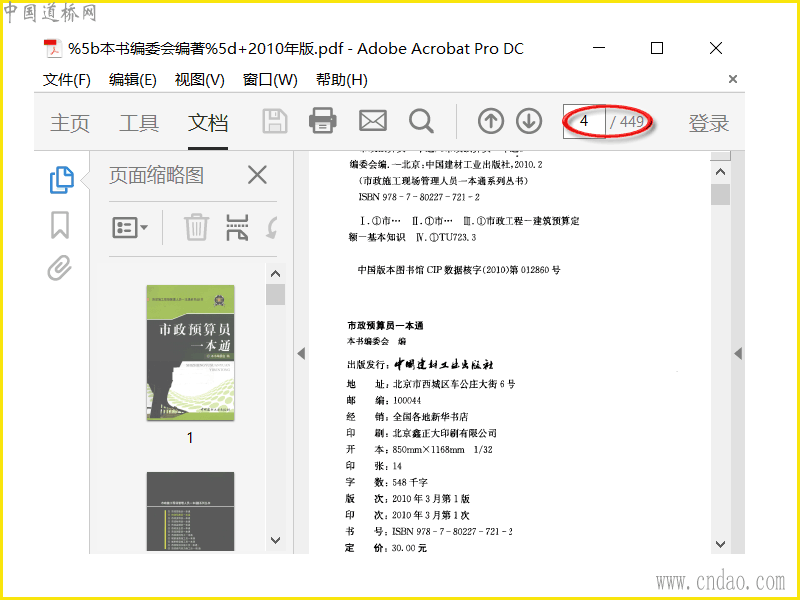800x600 pixels.
Task: Click document scroll up arrow
Action: [x=720, y=171]
